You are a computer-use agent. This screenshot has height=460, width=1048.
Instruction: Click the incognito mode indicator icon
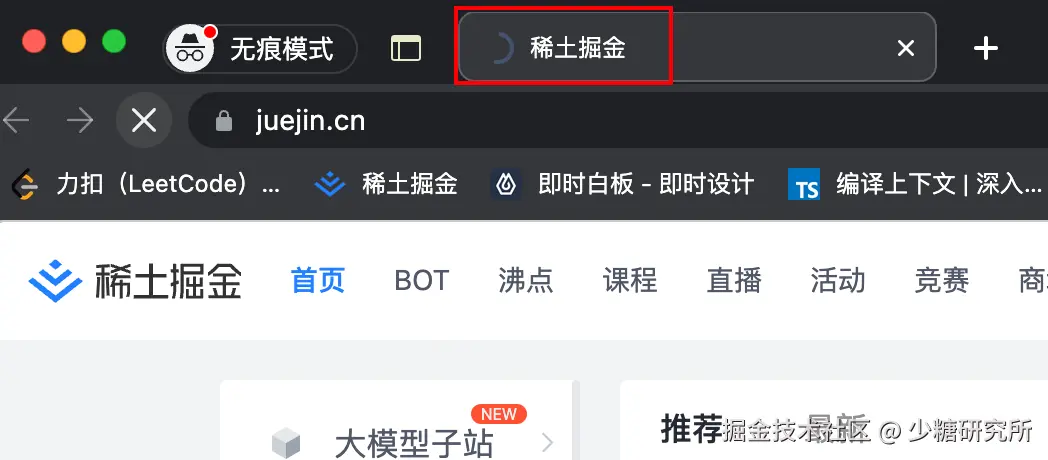click(x=190, y=49)
